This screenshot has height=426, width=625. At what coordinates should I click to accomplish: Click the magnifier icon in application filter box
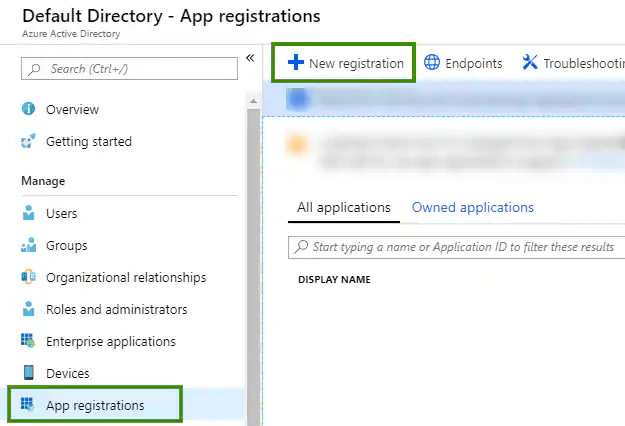coord(301,247)
